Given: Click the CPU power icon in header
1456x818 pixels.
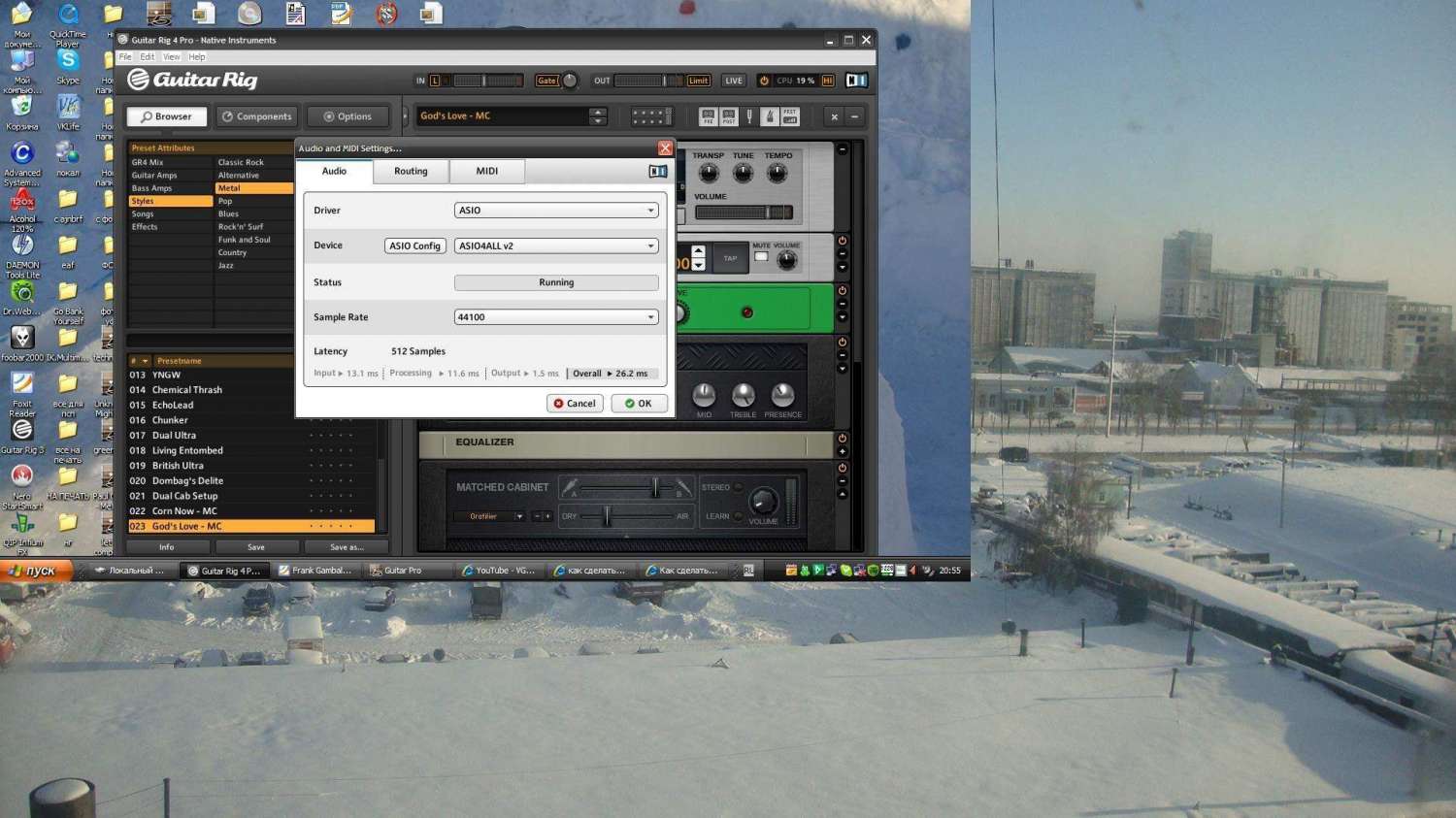Looking at the screenshot, I should (x=764, y=81).
